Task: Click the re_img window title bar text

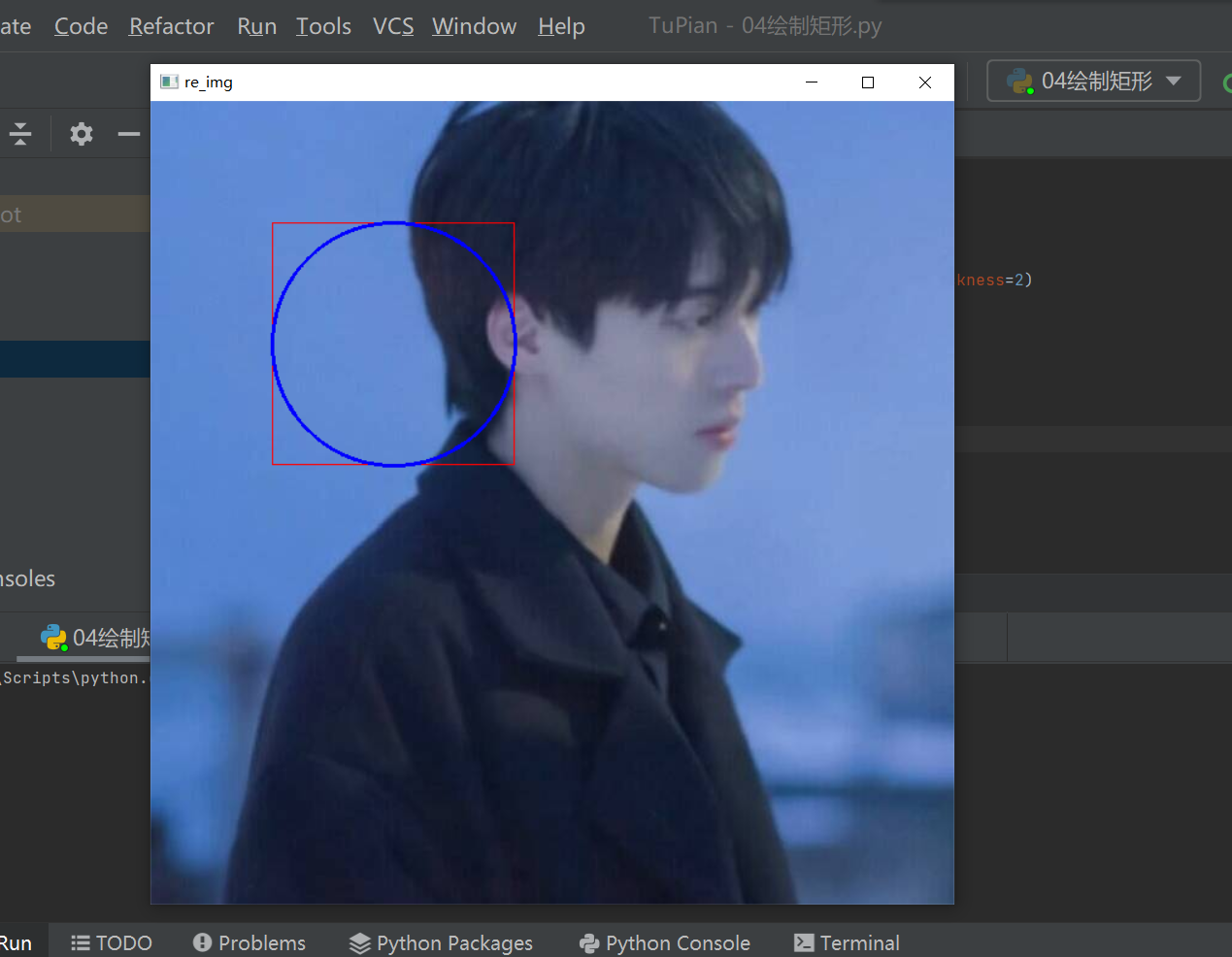Action: pos(209,82)
